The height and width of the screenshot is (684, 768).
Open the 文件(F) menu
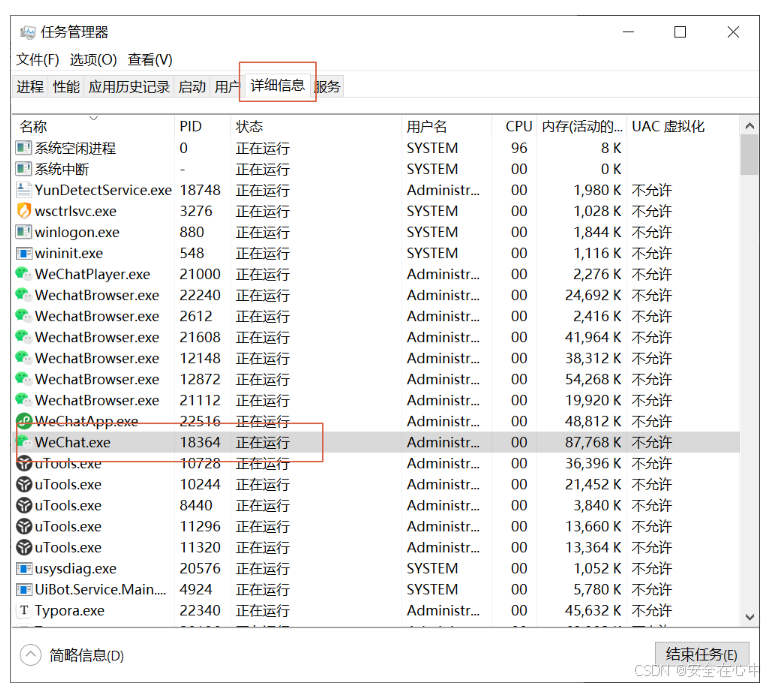click(x=38, y=60)
